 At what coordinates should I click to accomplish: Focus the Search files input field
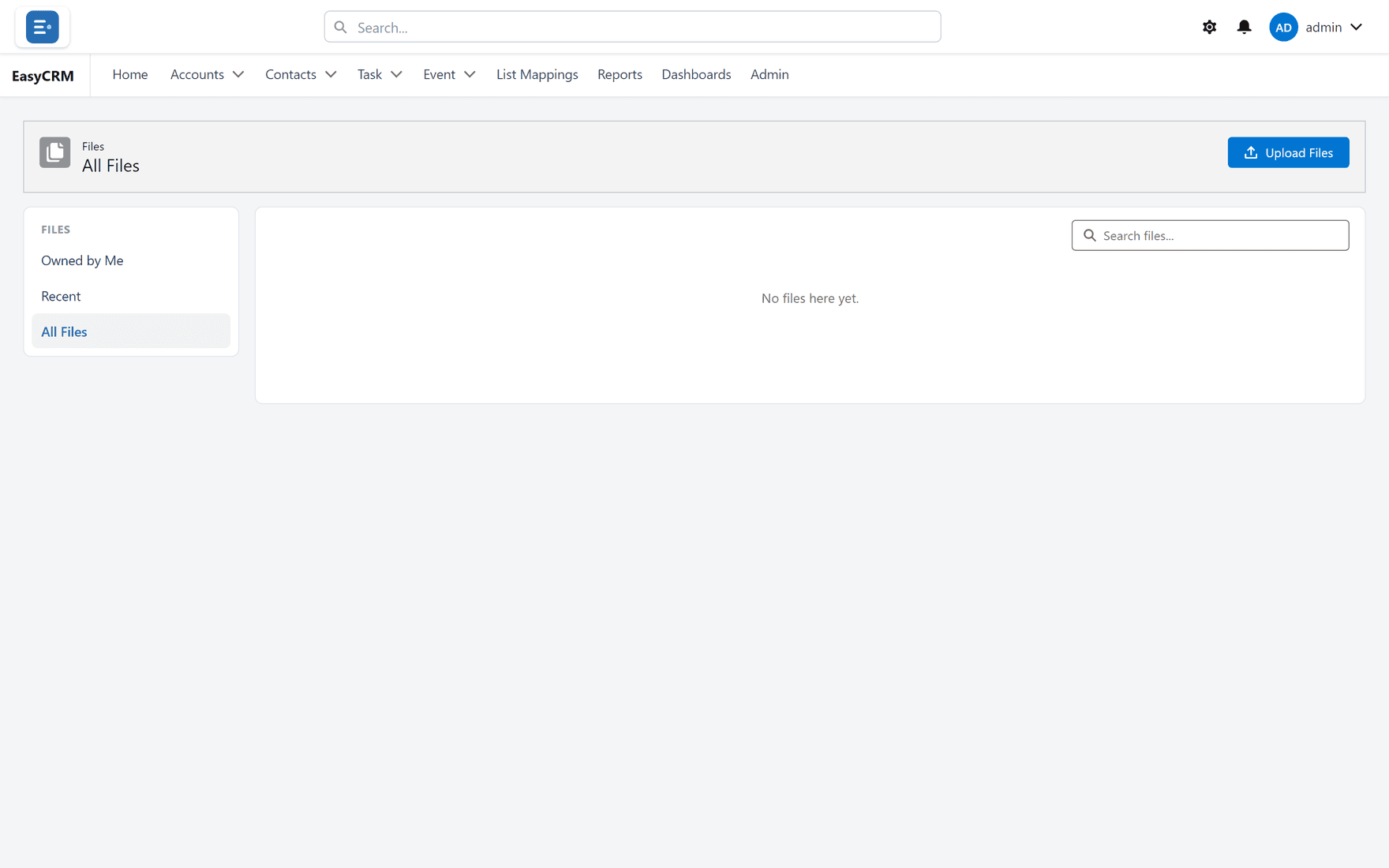[x=1210, y=235]
